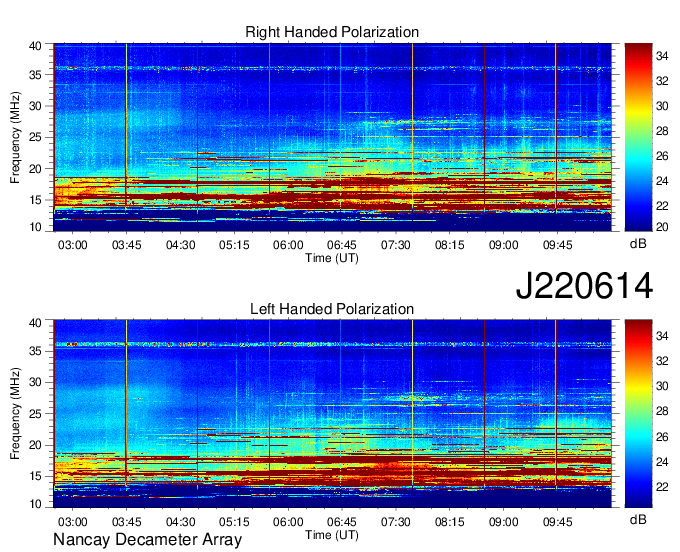Click the 20 MHz tick on Left Handed plot
The image size is (680, 552).
35,445
